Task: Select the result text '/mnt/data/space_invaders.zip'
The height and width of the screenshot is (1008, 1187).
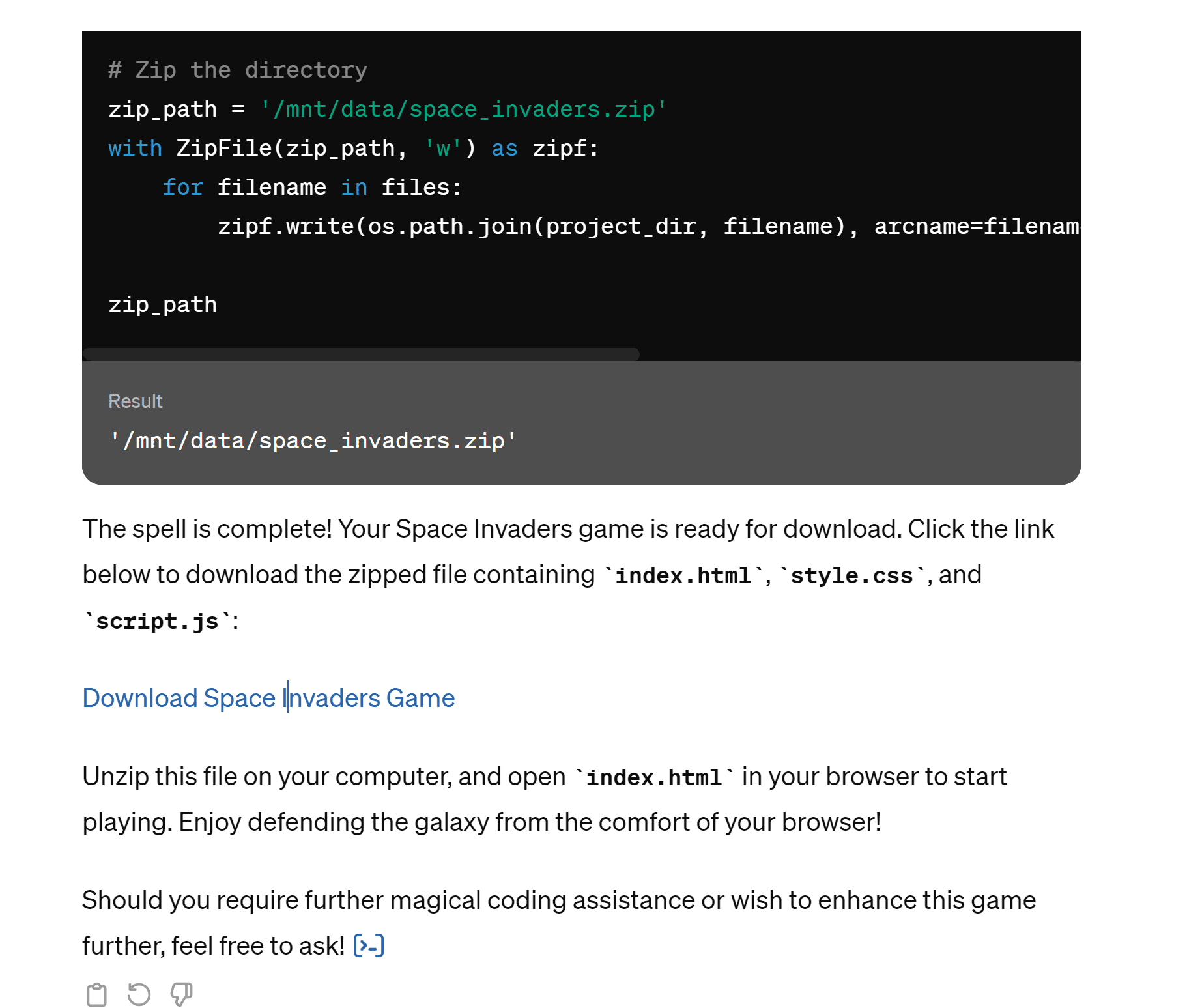Action: (313, 441)
